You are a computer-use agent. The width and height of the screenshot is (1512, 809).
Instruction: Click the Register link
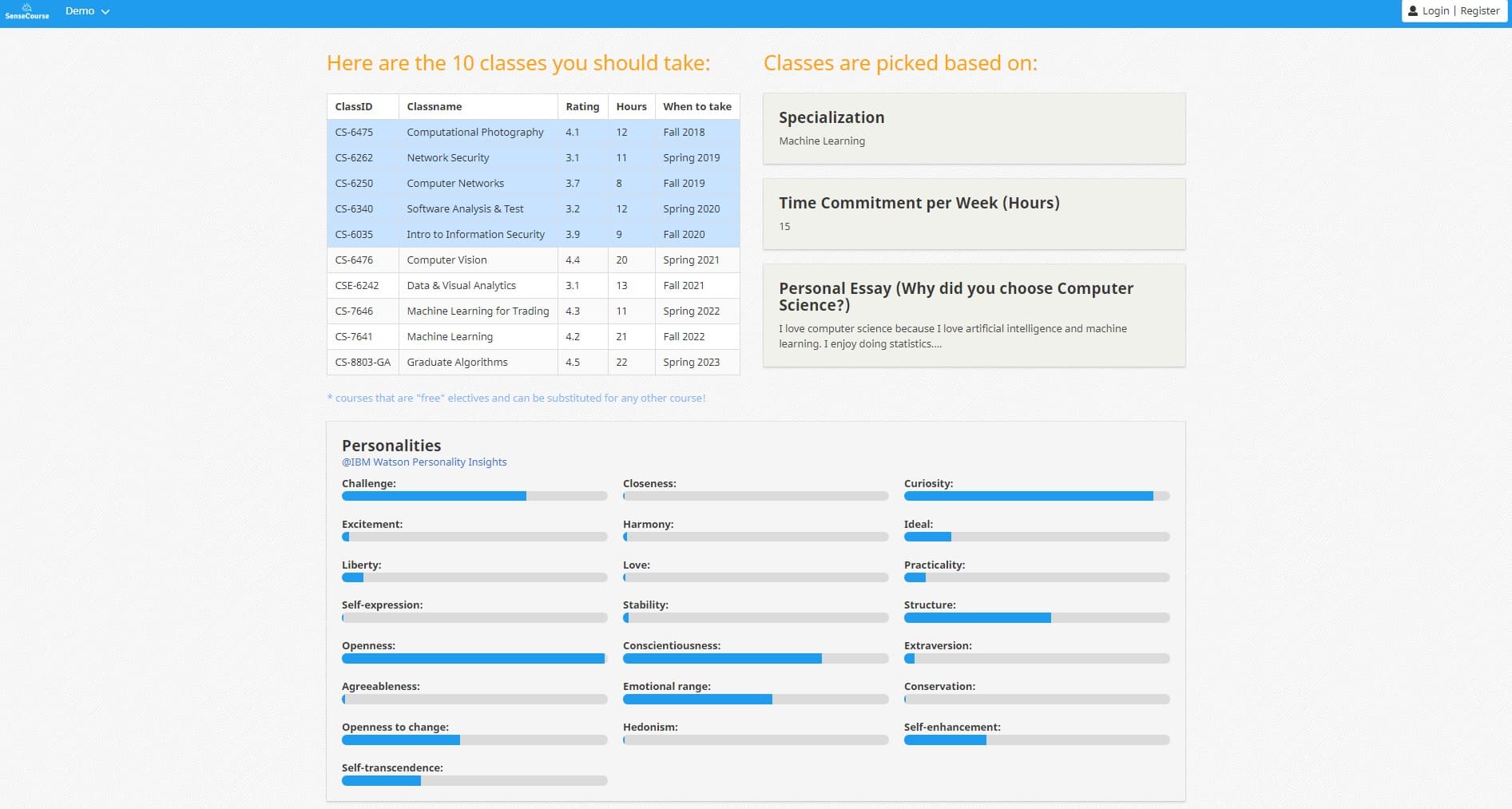click(1479, 11)
